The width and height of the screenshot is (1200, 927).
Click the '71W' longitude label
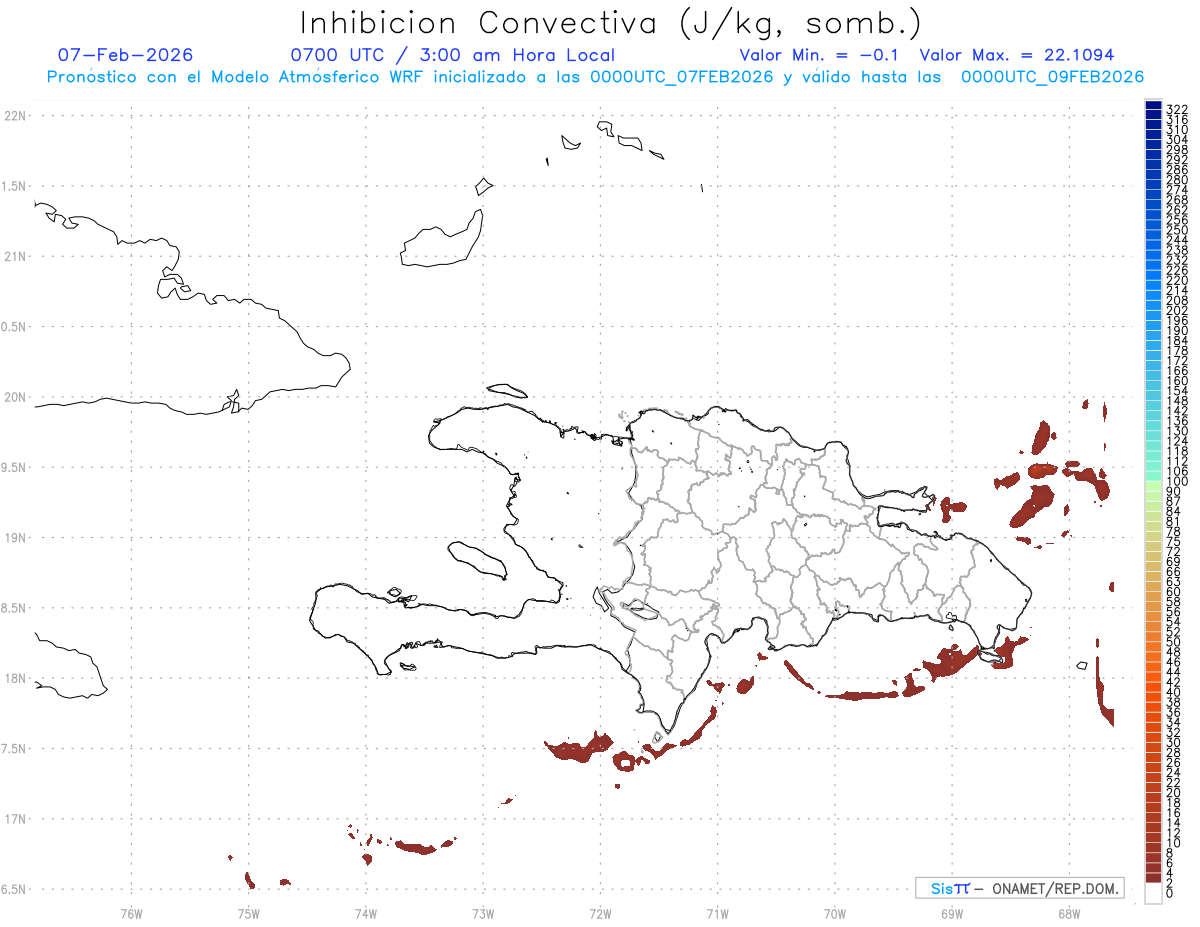717,913
